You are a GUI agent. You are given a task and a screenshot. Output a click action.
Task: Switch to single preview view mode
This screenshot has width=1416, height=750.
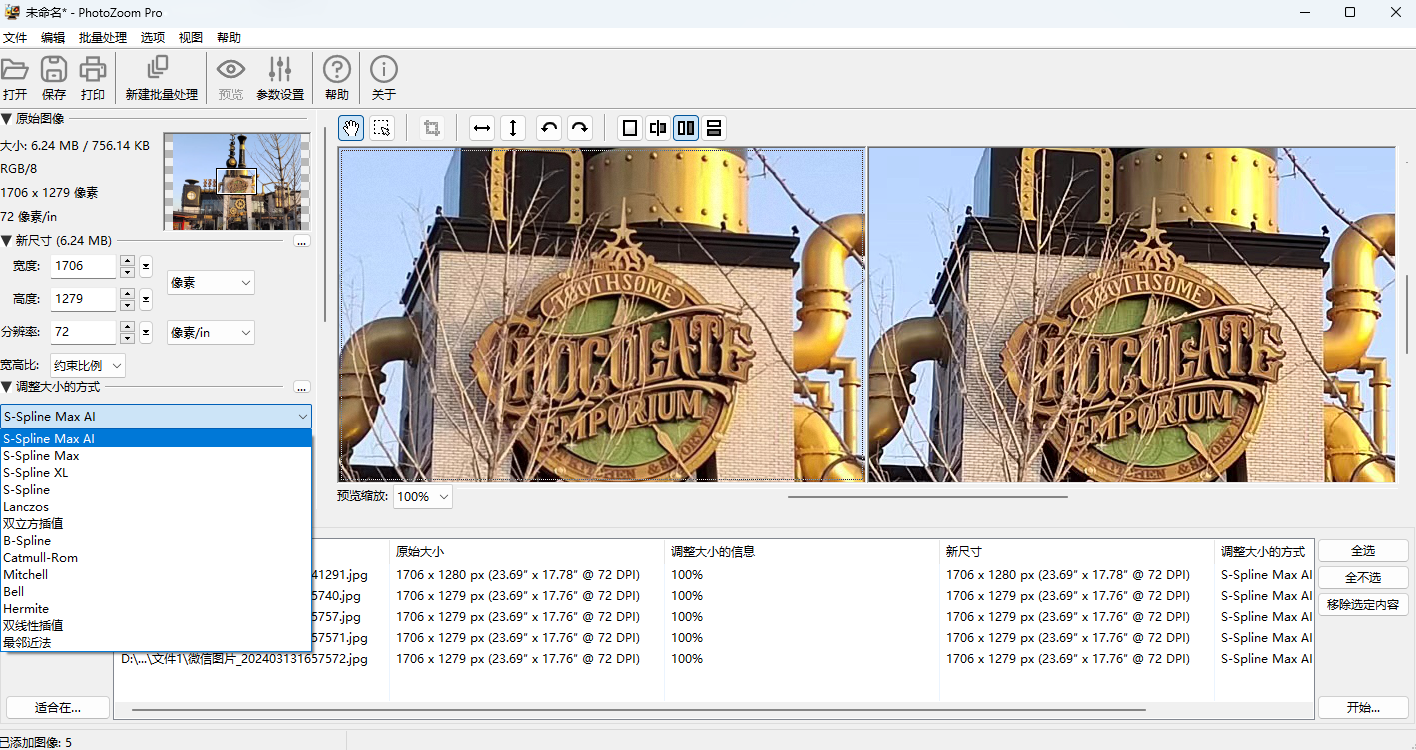click(630, 128)
